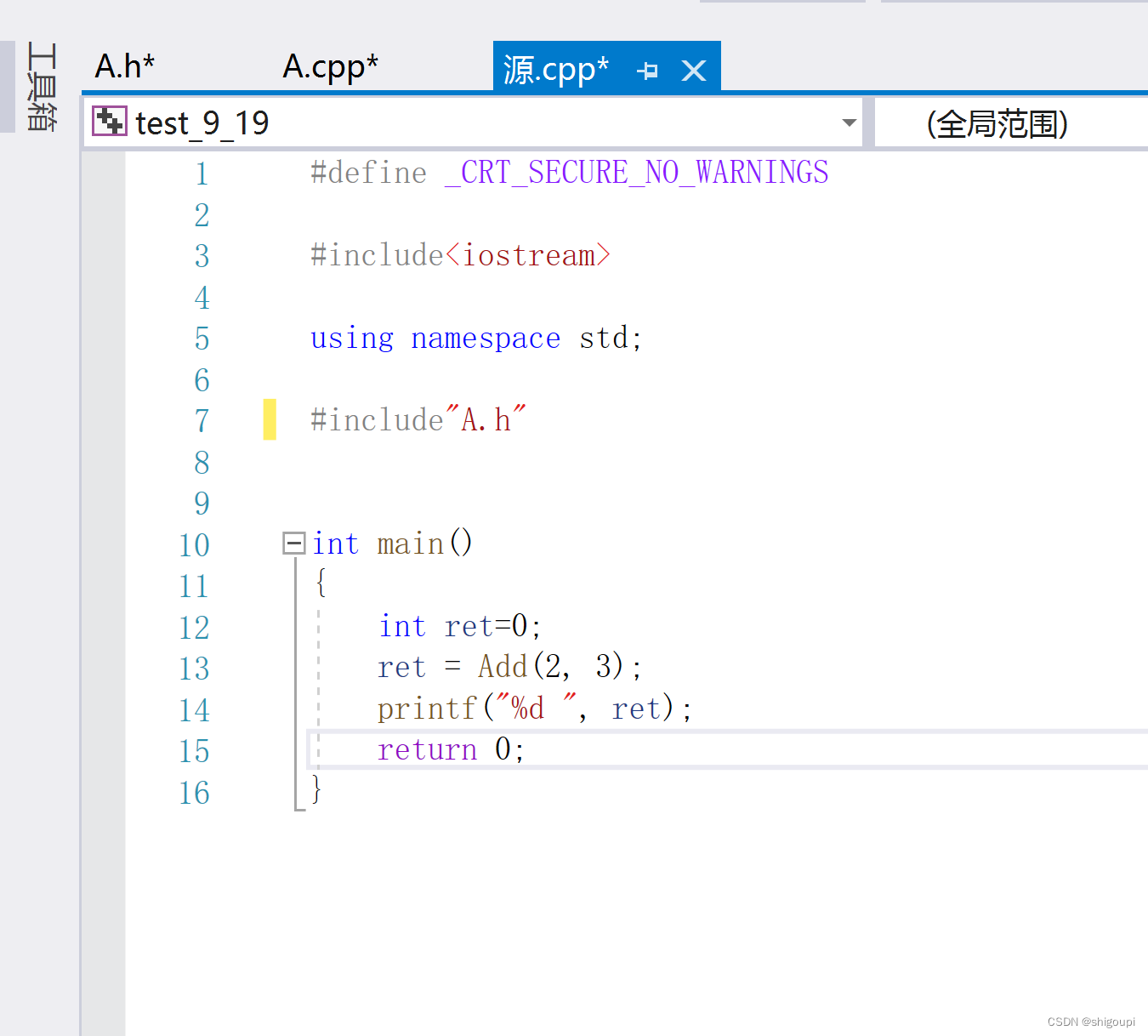Collapse the main() function block
The width and height of the screenshot is (1148, 1036).
click(x=294, y=543)
